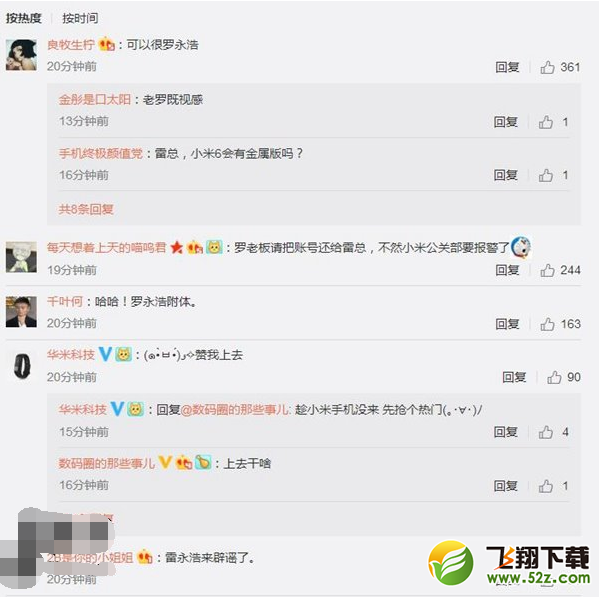Reply to 每天想着上天的喵呜君's comment

point(507,270)
